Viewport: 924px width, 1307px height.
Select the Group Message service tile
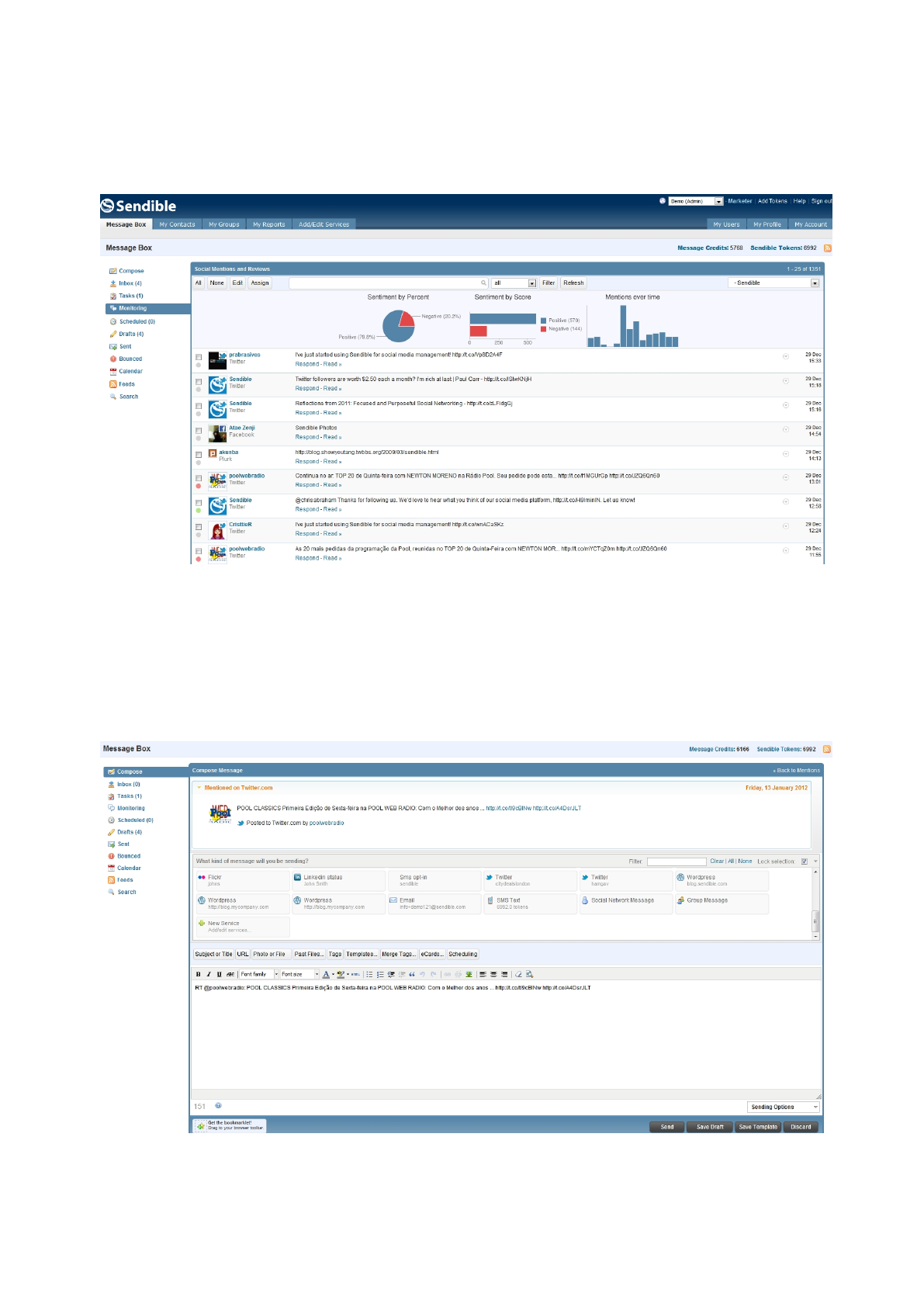pos(722,903)
